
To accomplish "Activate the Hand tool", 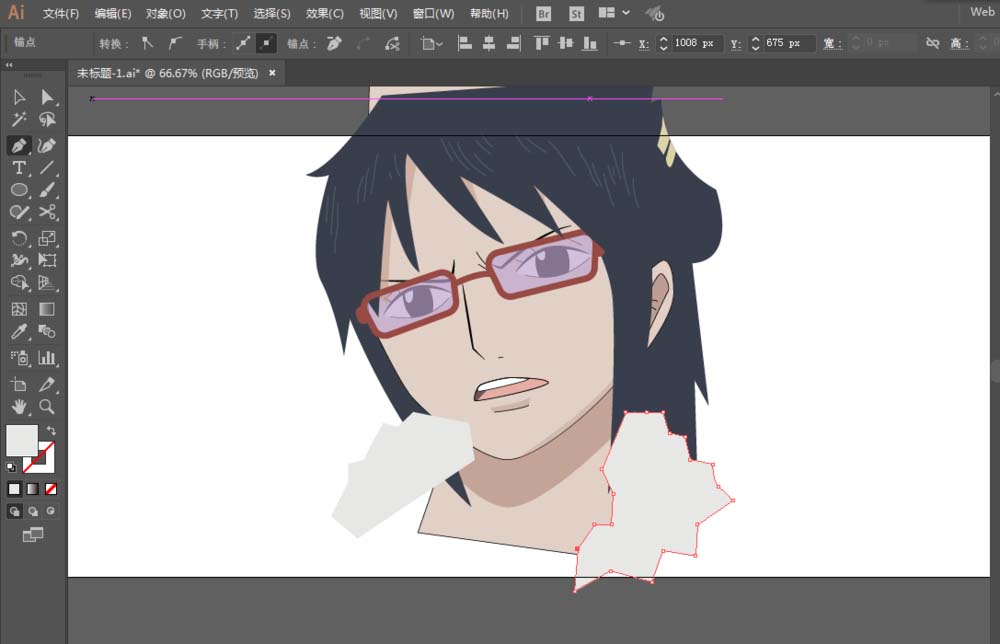I will [x=19, y=407].
